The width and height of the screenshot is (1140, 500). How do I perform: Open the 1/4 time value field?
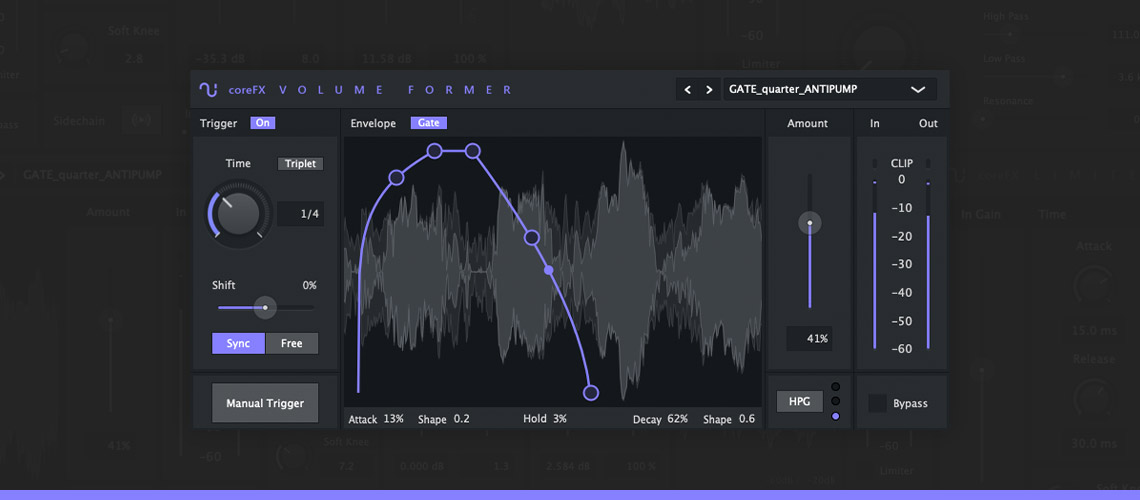[x=300, y=213]
